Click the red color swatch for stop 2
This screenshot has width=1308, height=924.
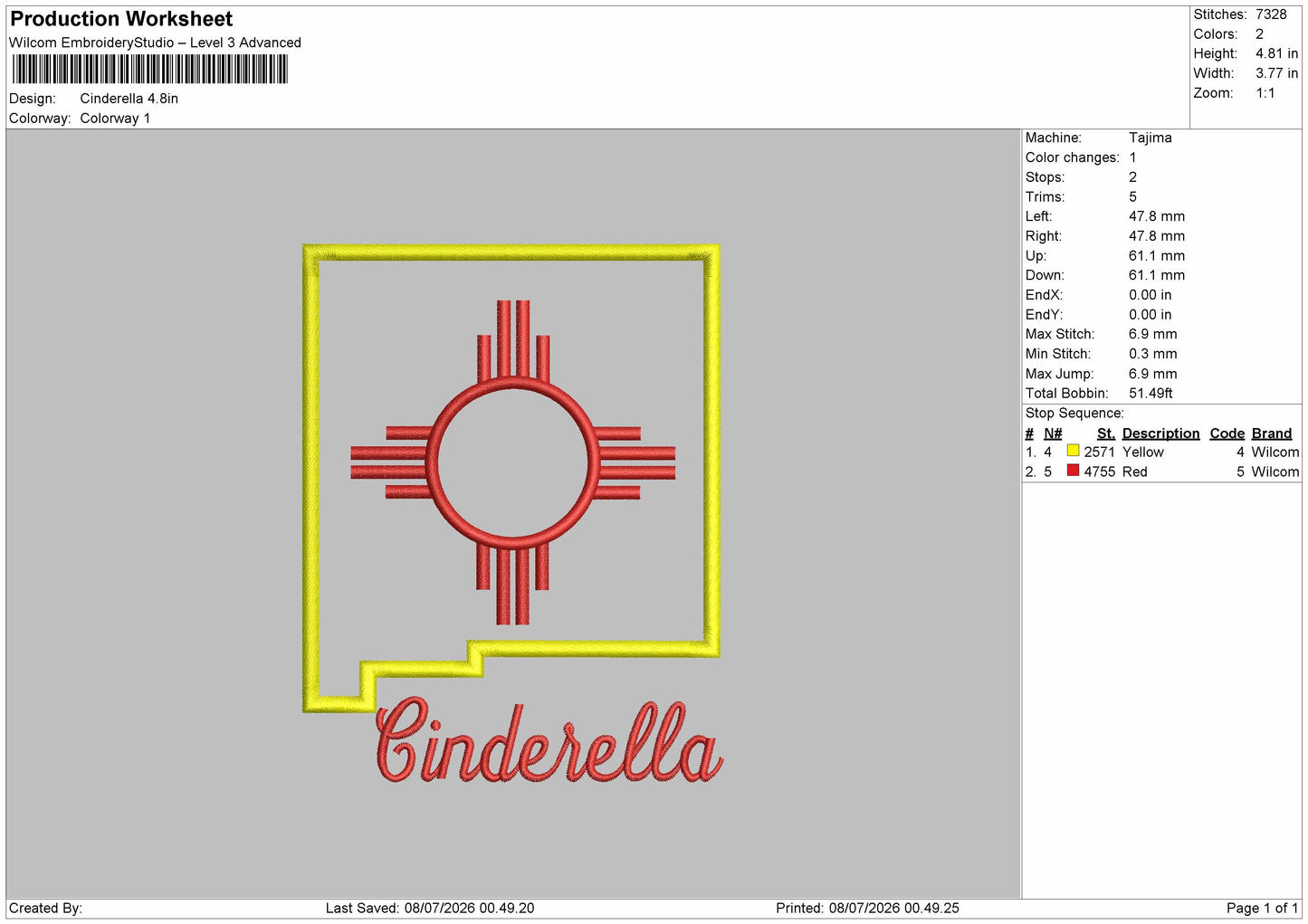pyautogui.click(x=1073, y=471)
